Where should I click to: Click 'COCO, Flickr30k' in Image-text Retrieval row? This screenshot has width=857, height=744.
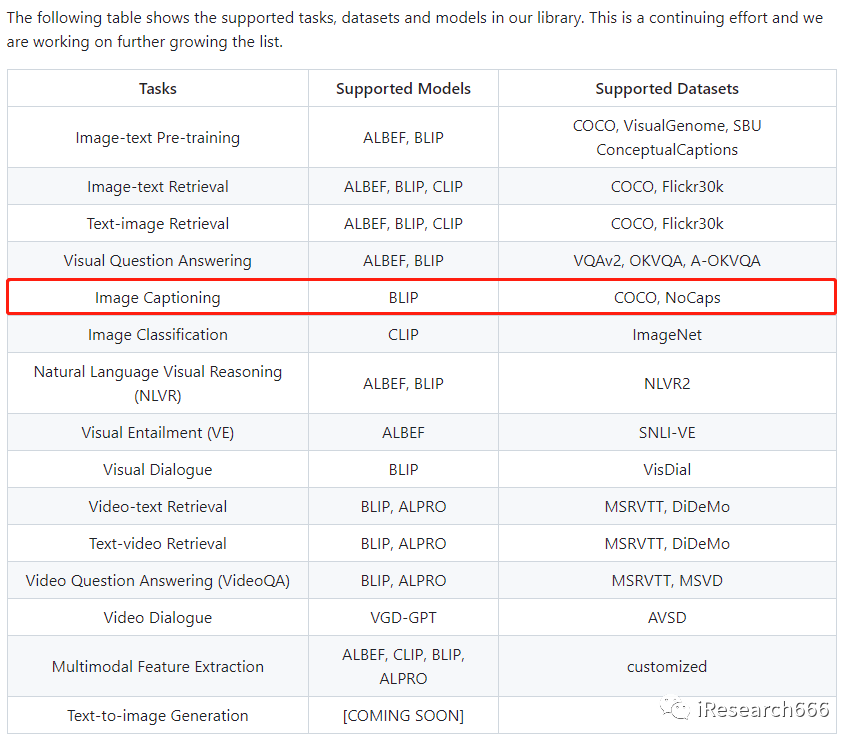click(x=667, y=186)
